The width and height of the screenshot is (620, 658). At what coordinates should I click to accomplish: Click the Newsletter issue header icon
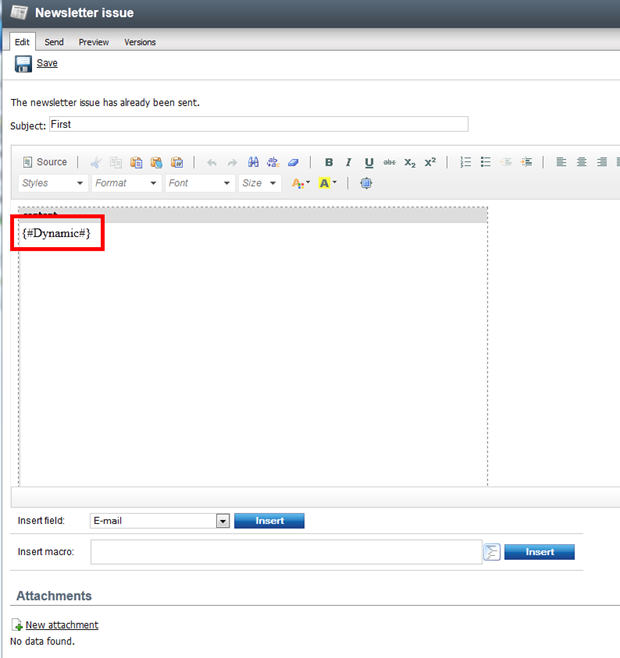(19, 13)
